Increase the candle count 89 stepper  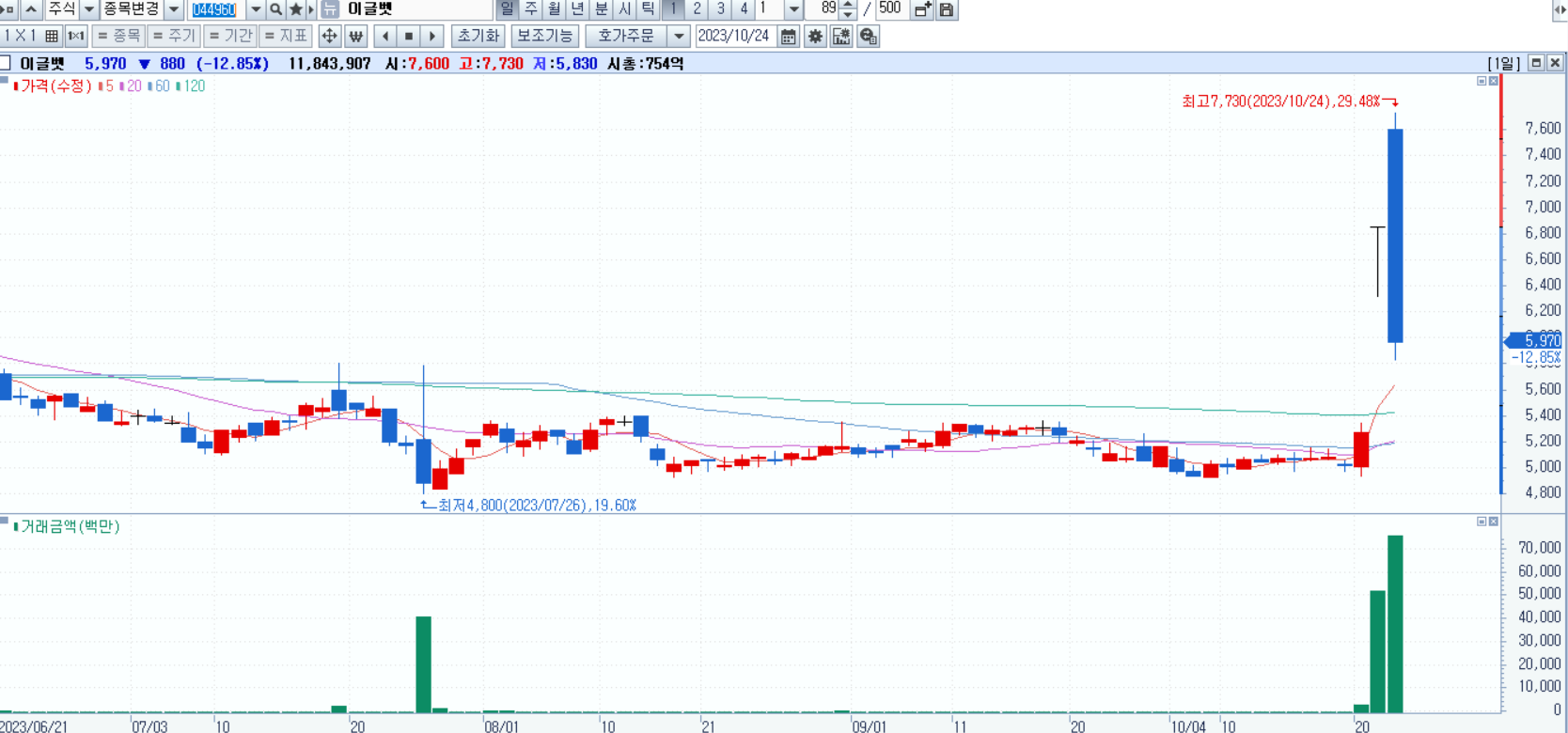coord(848,5)
